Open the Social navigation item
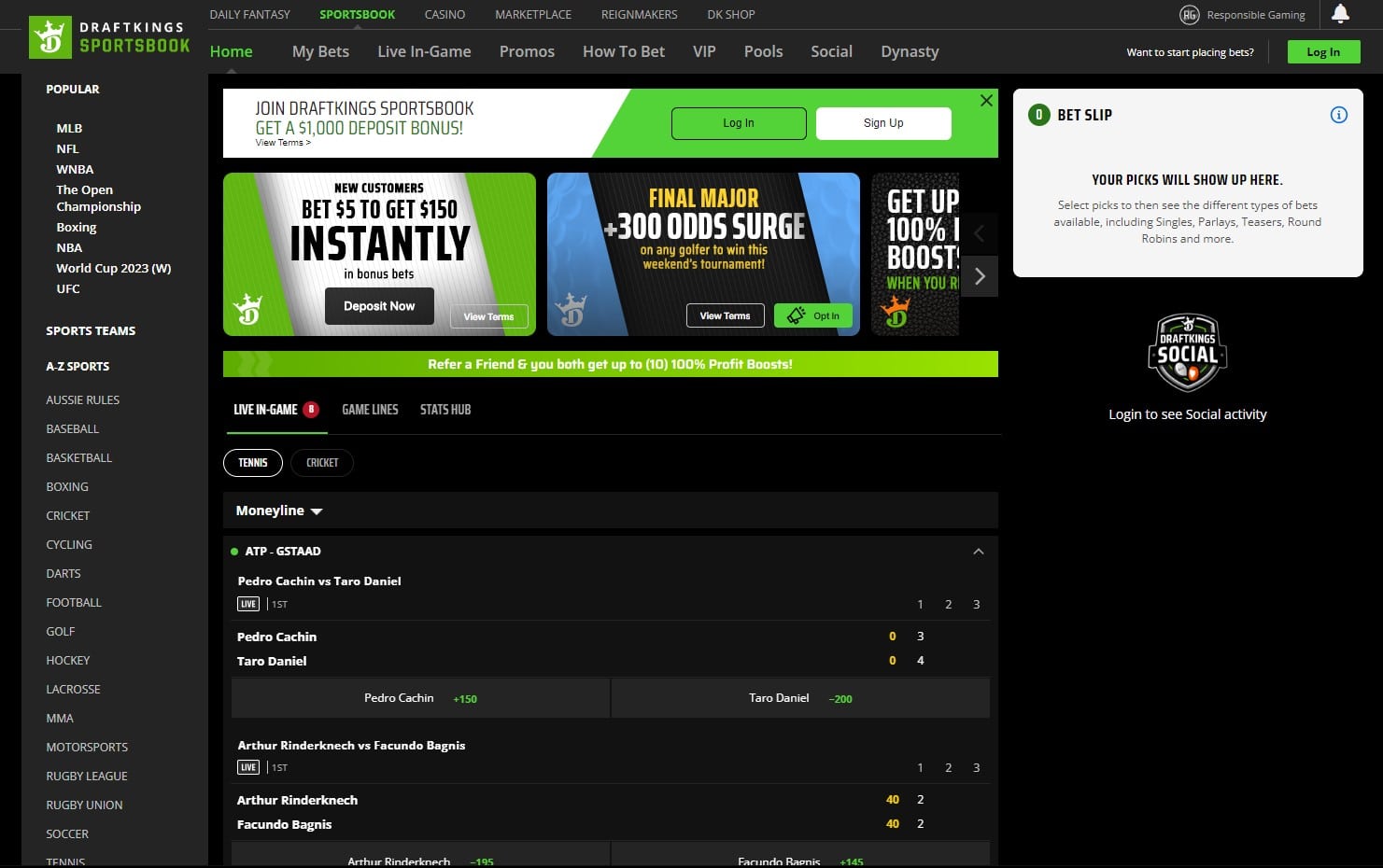The width and height of the screenshot is (1383, 868). point(831,51)
